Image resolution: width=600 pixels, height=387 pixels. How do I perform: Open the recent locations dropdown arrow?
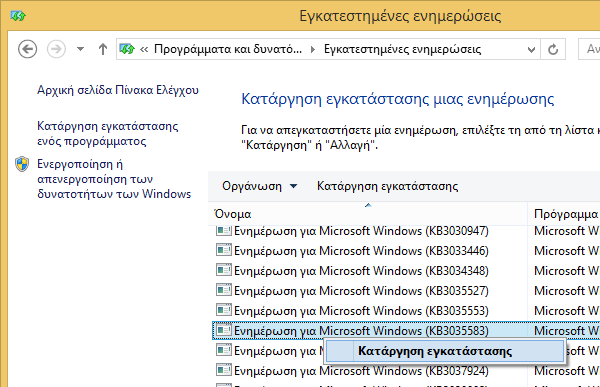80,49
